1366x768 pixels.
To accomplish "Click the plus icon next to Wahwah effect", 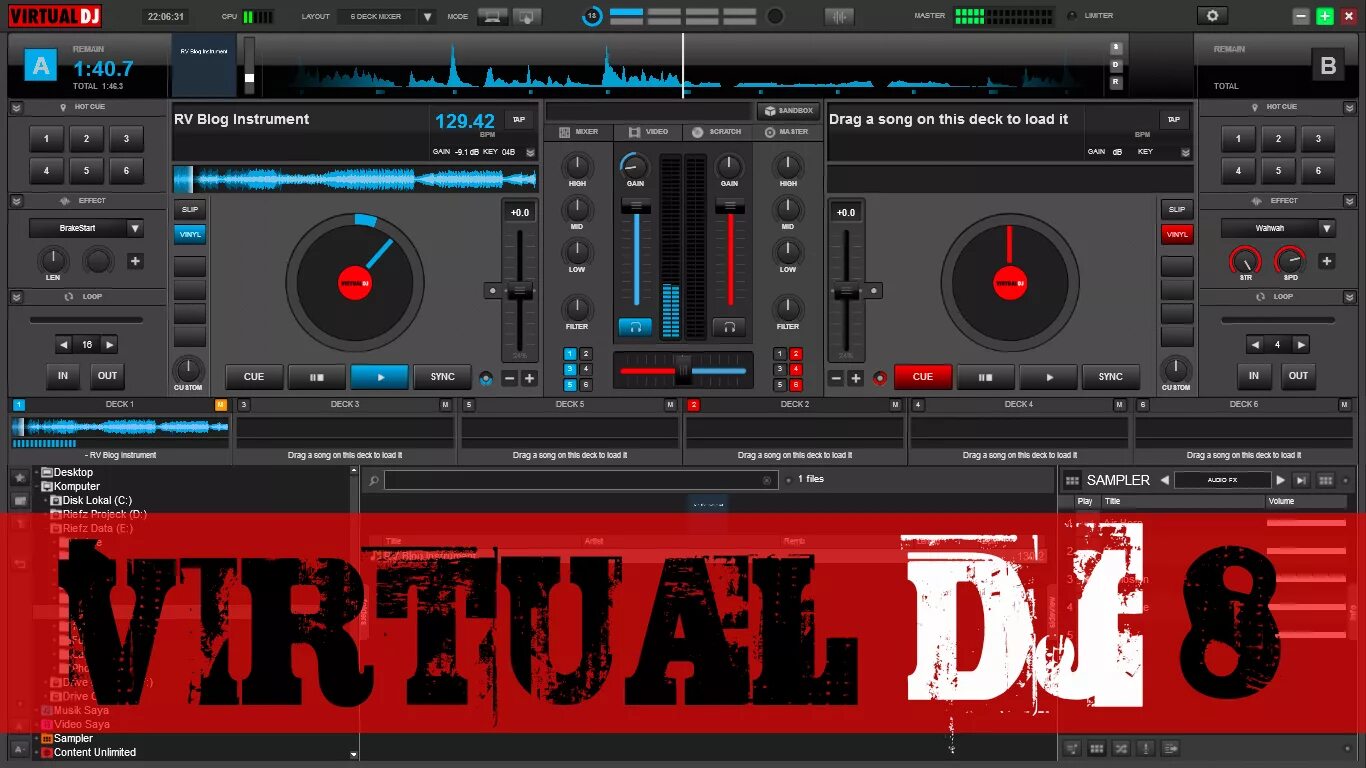I will coord(1326,262).
